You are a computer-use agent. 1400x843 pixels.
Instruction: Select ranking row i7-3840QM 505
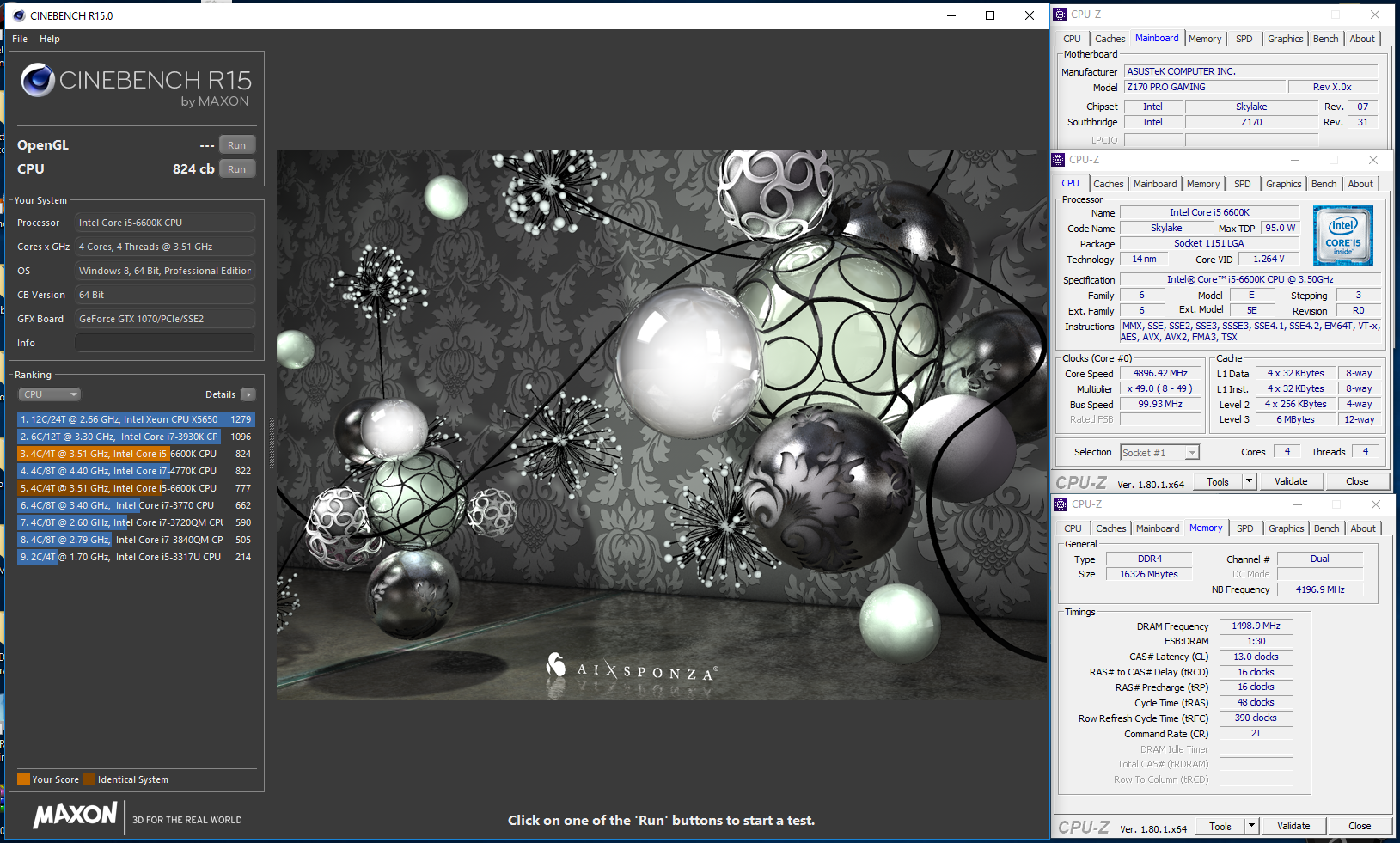pos(136,540)
